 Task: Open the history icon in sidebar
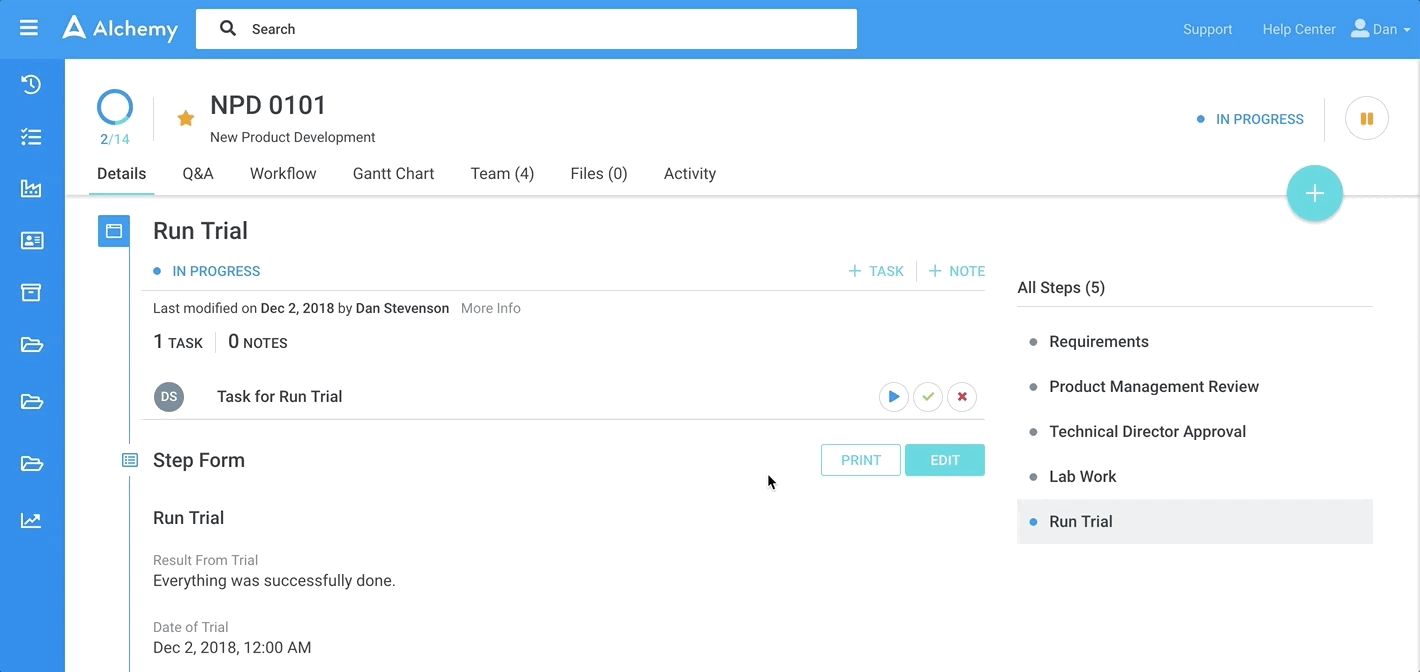click(31, 84)
